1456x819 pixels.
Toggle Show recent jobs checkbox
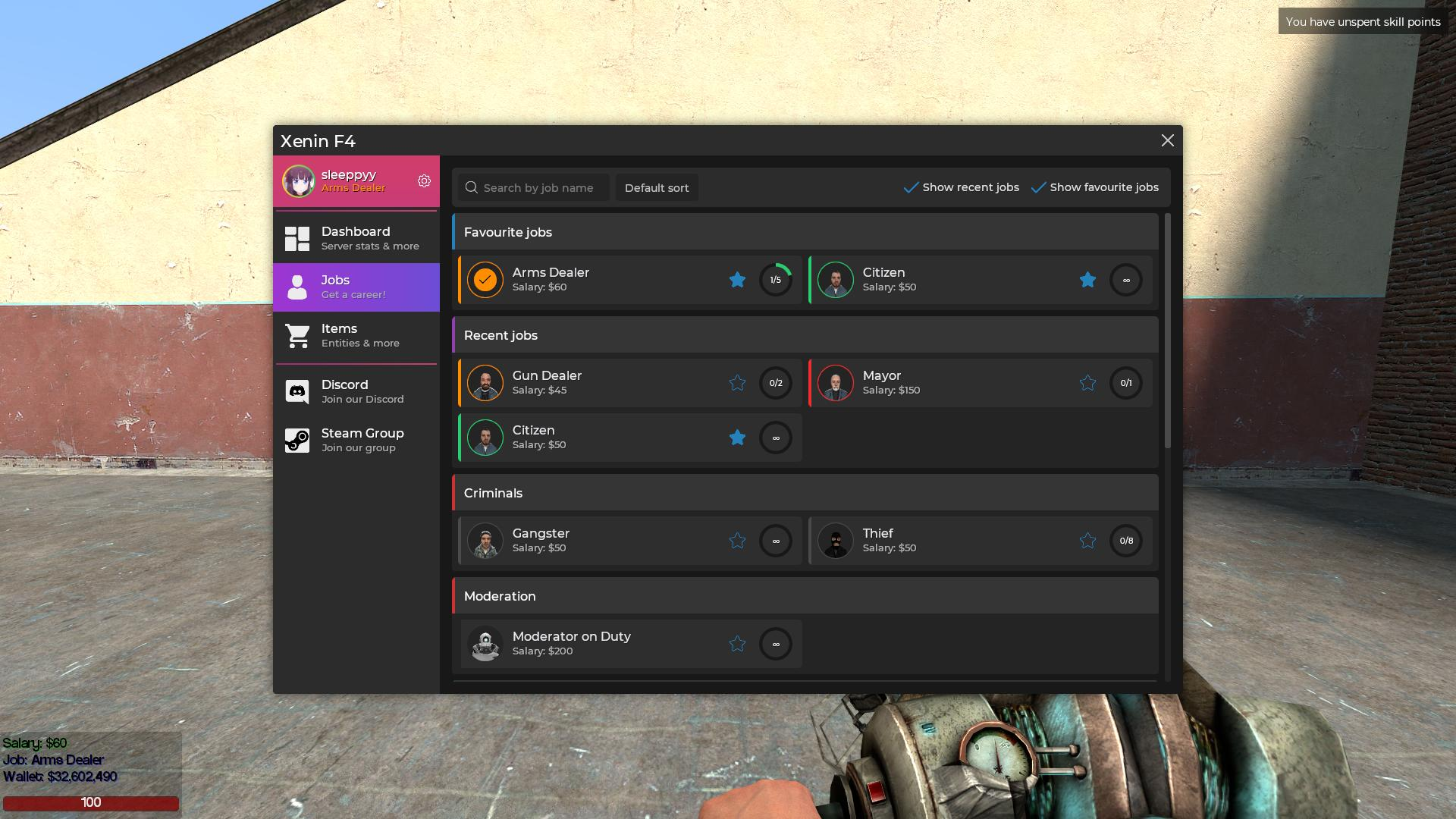pyautogui.click(x=912, y=187)
